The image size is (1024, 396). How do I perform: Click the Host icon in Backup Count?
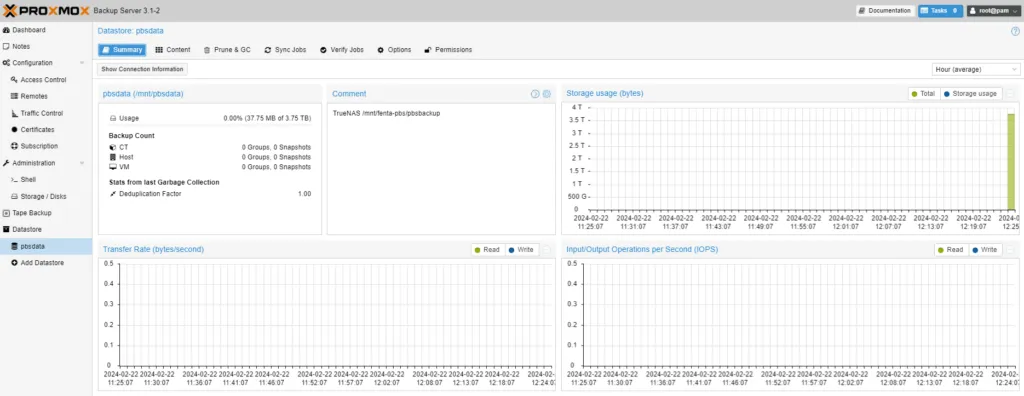point(112,157)
